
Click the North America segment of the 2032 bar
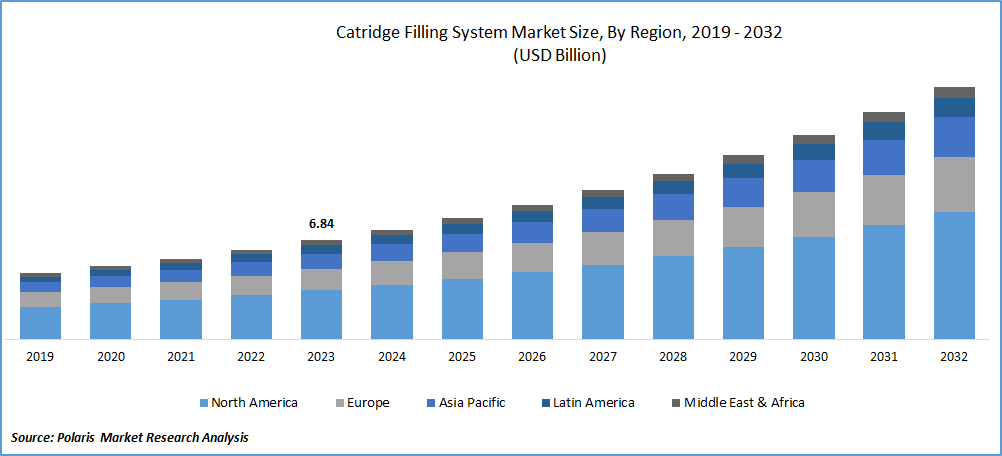tap(954, 275)
